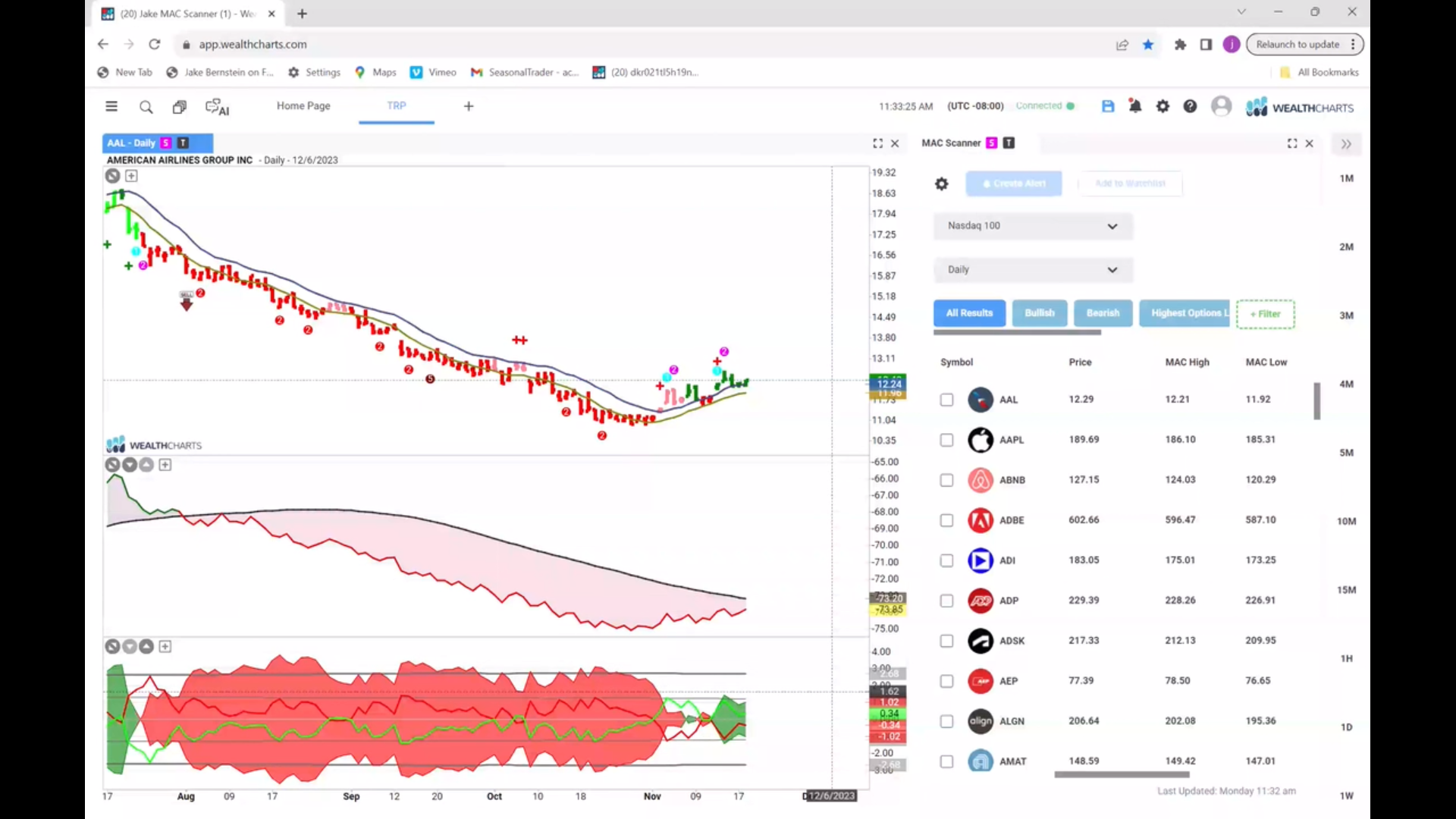The height and width of the screenshot is (819, 1456).
Task: Click the scanner vertical scrollbar
Action: coord(1317,401)
